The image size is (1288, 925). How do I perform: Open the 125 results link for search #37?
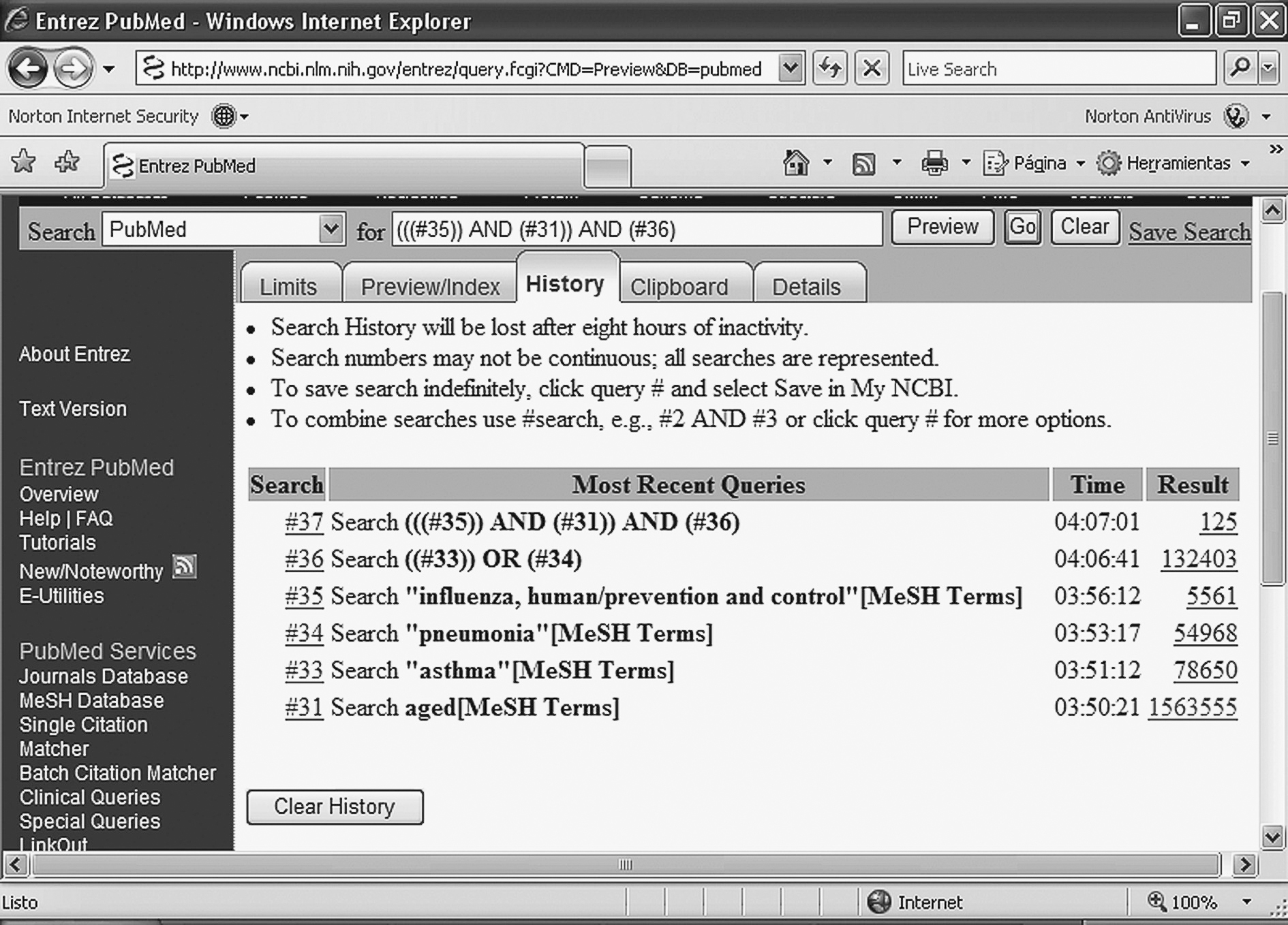click(x=1218, y=522)
